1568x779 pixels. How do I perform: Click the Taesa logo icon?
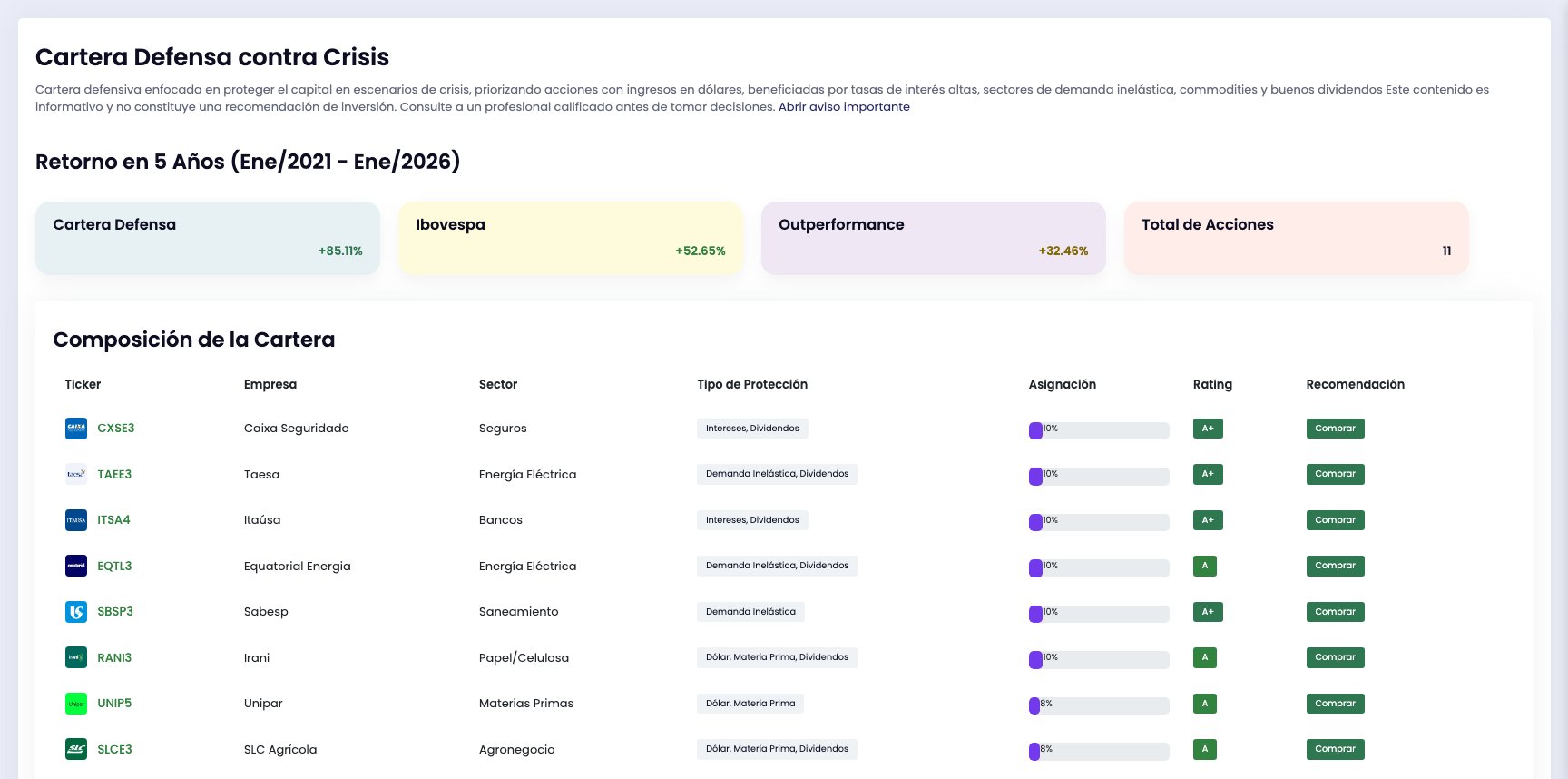[76, 474]
